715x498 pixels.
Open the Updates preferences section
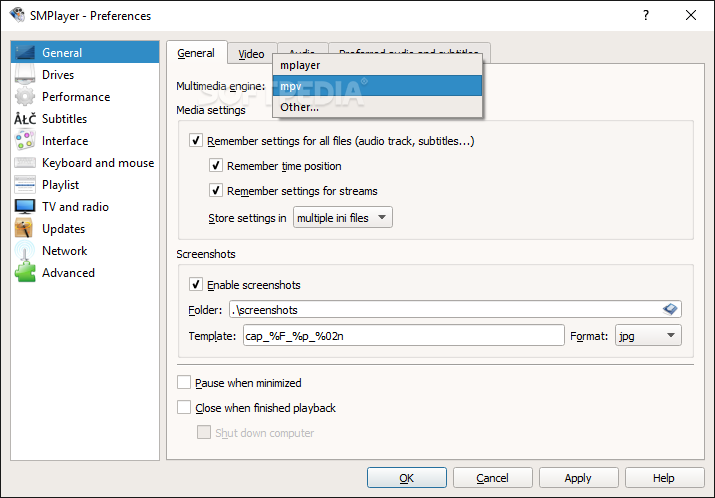click(x=85, y=228)
